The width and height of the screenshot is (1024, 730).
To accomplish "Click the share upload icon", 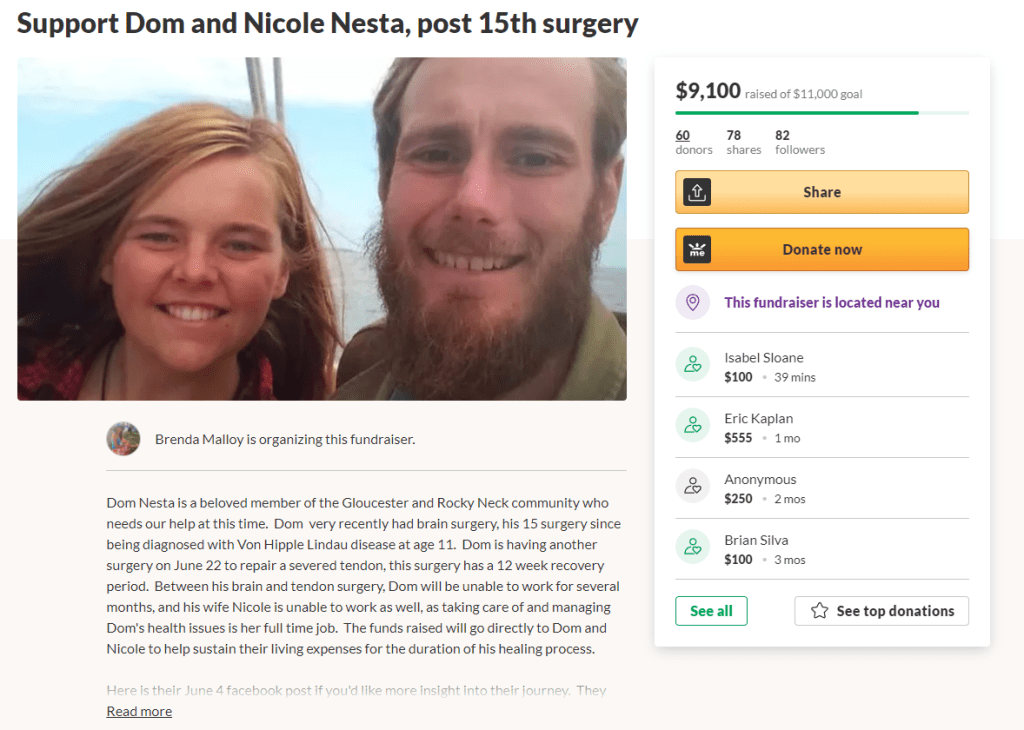I will point(697,192).
